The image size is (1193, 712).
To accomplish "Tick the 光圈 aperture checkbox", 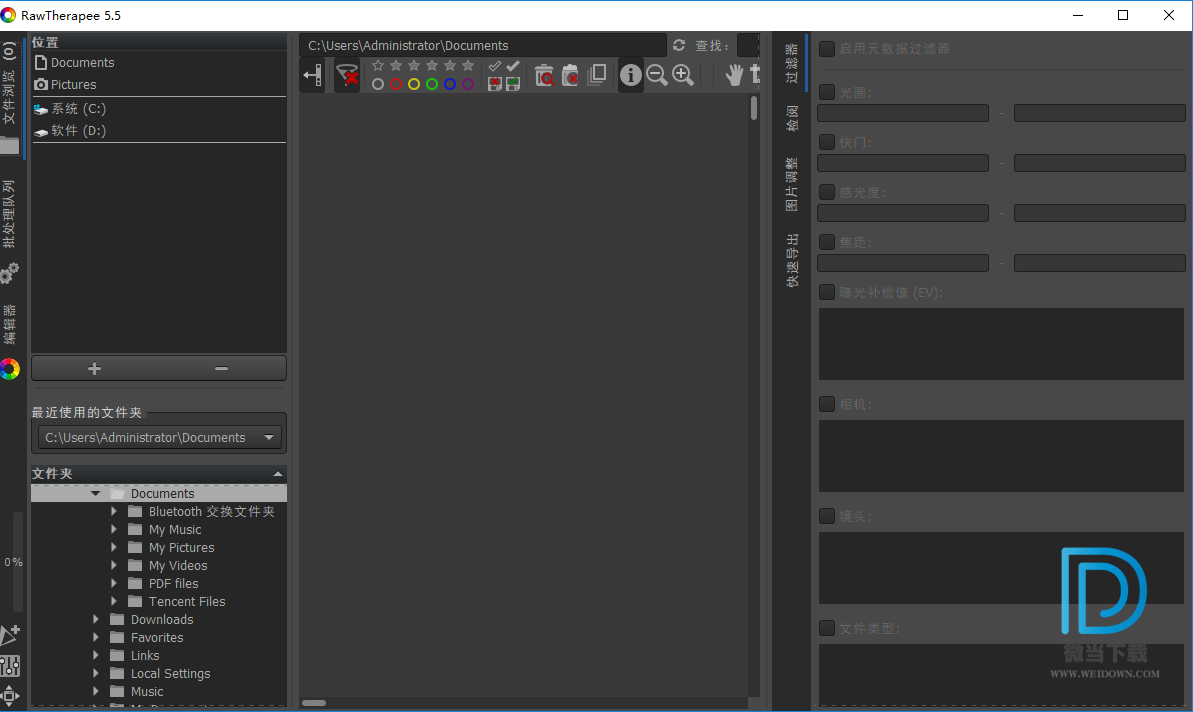I will click(827, 92).
